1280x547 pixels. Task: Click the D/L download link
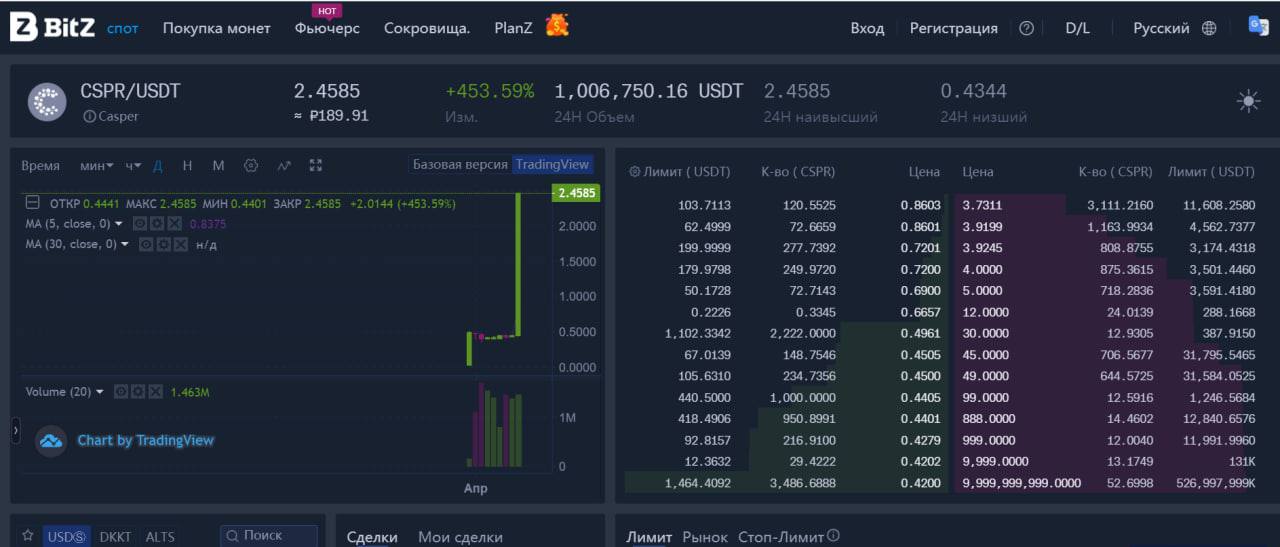pos(1077,28)
